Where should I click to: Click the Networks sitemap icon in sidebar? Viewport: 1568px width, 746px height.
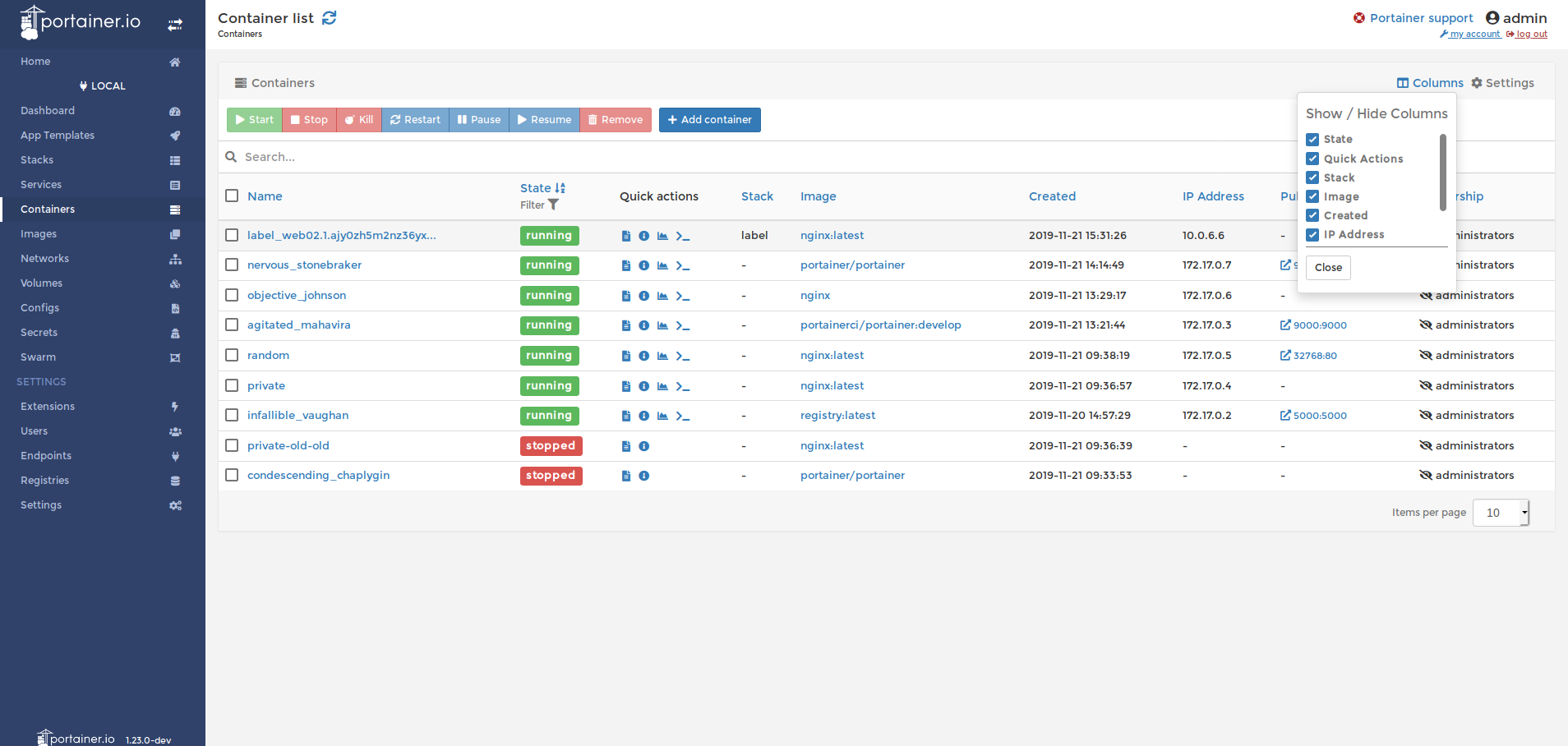pos(175,259)
